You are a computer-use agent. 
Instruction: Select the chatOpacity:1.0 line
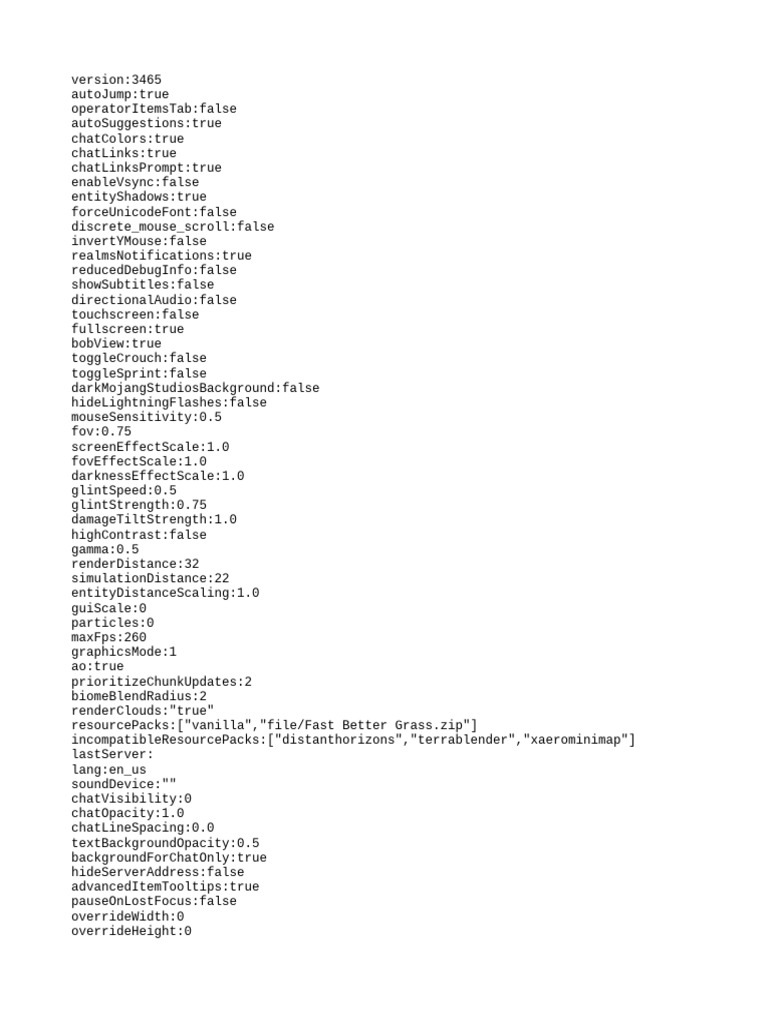point(128,813)
